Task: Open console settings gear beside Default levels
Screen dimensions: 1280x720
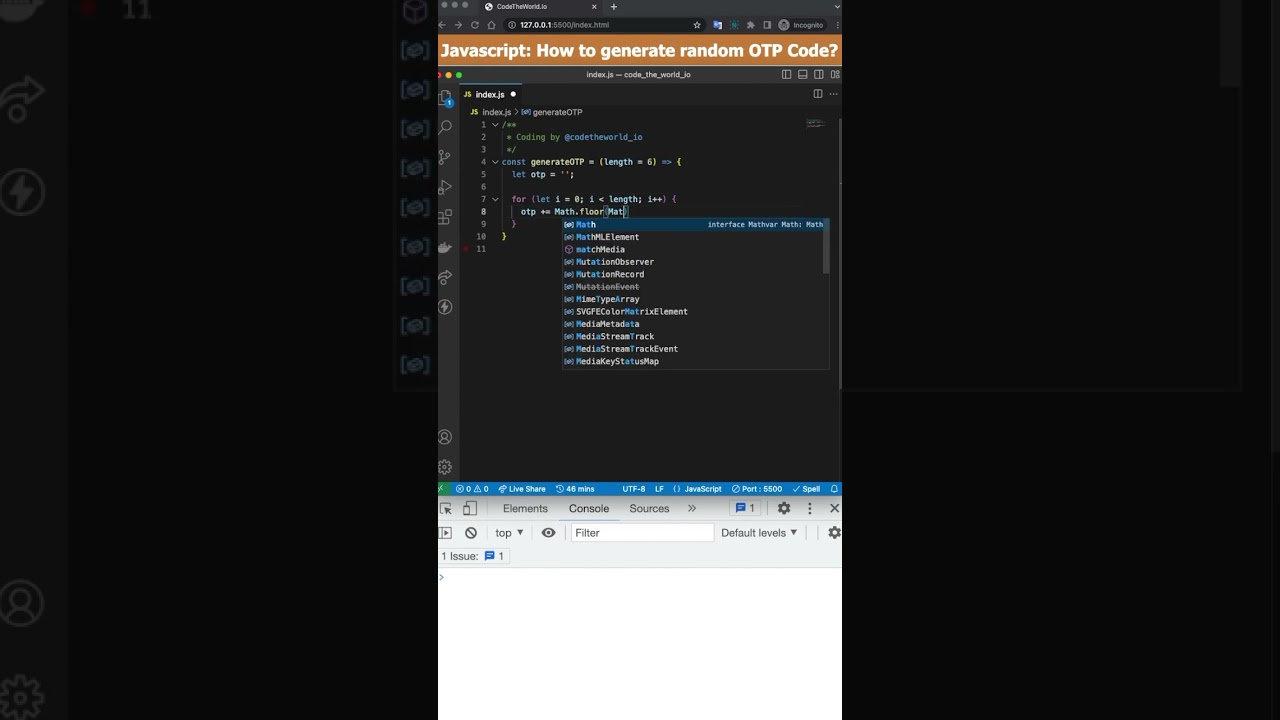Action: click(834, 533)
